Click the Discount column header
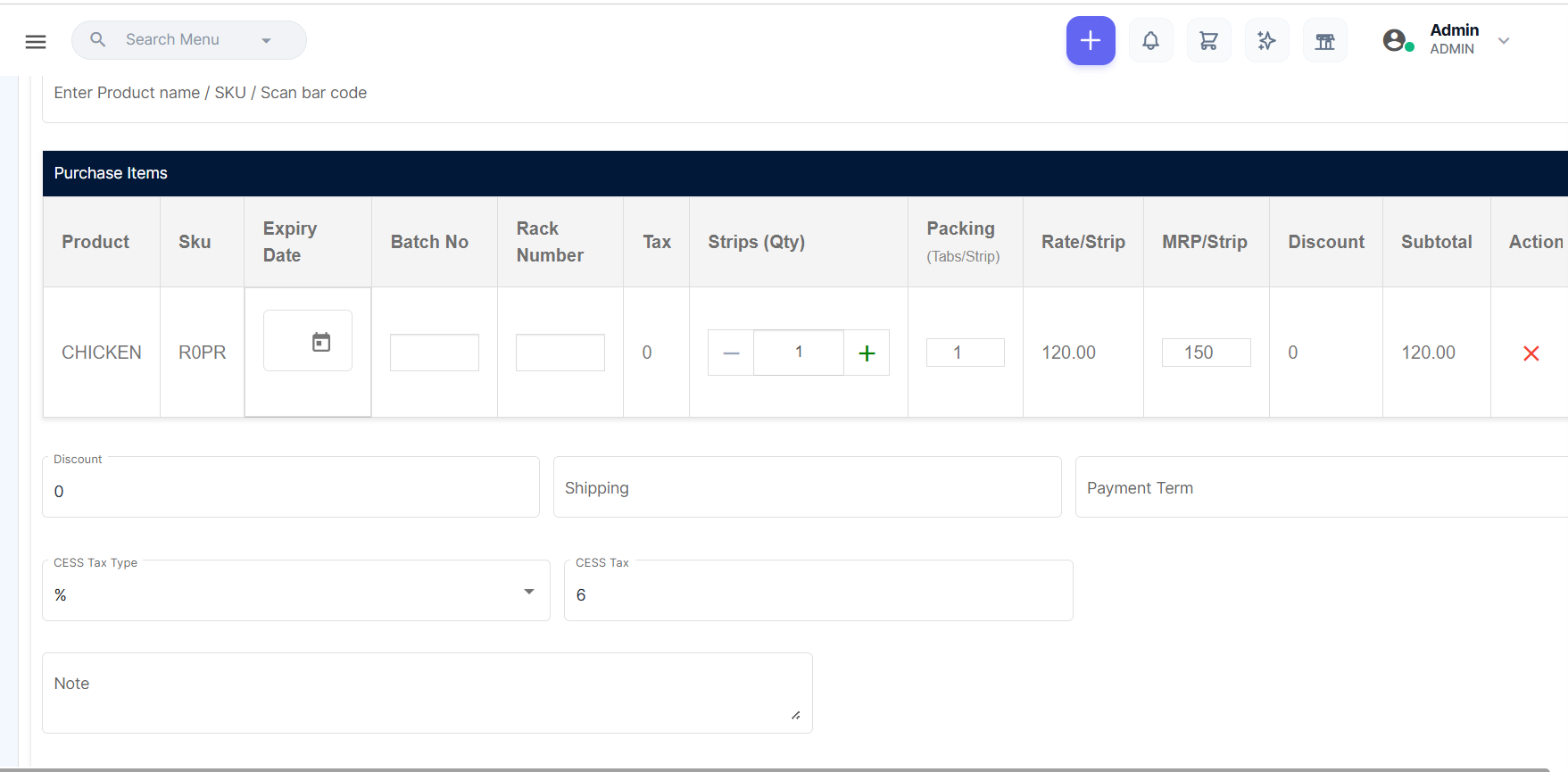This screenshot has height=772, width=1568. pyautogui.click(x=1326, y=242)
